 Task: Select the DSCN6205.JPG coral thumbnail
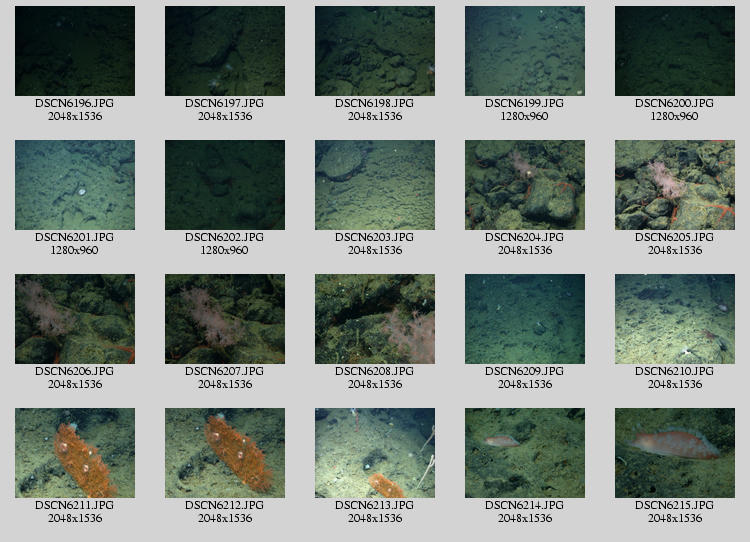pos(675,185)
